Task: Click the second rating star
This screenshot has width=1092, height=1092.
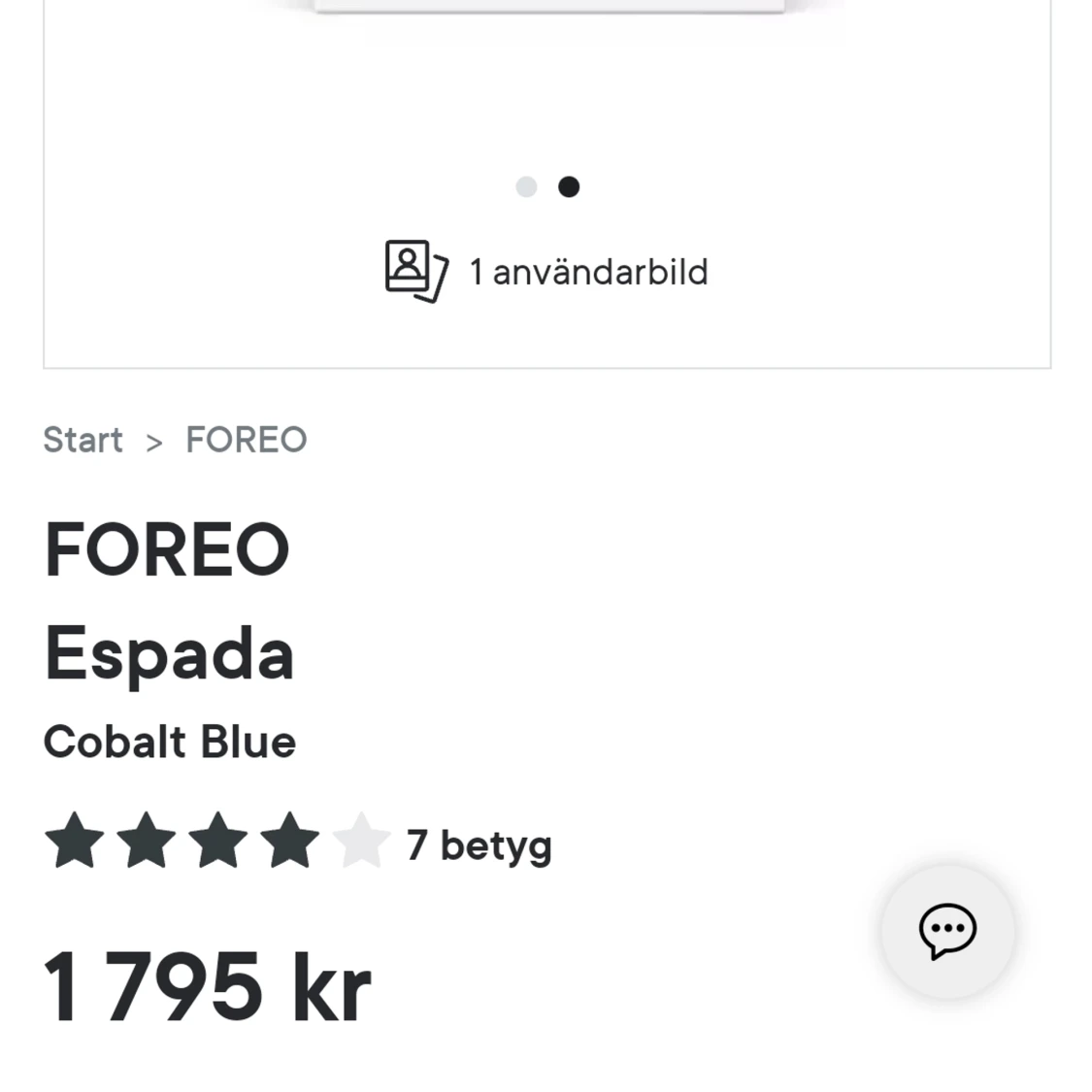Action: click(x=147, y=841)
